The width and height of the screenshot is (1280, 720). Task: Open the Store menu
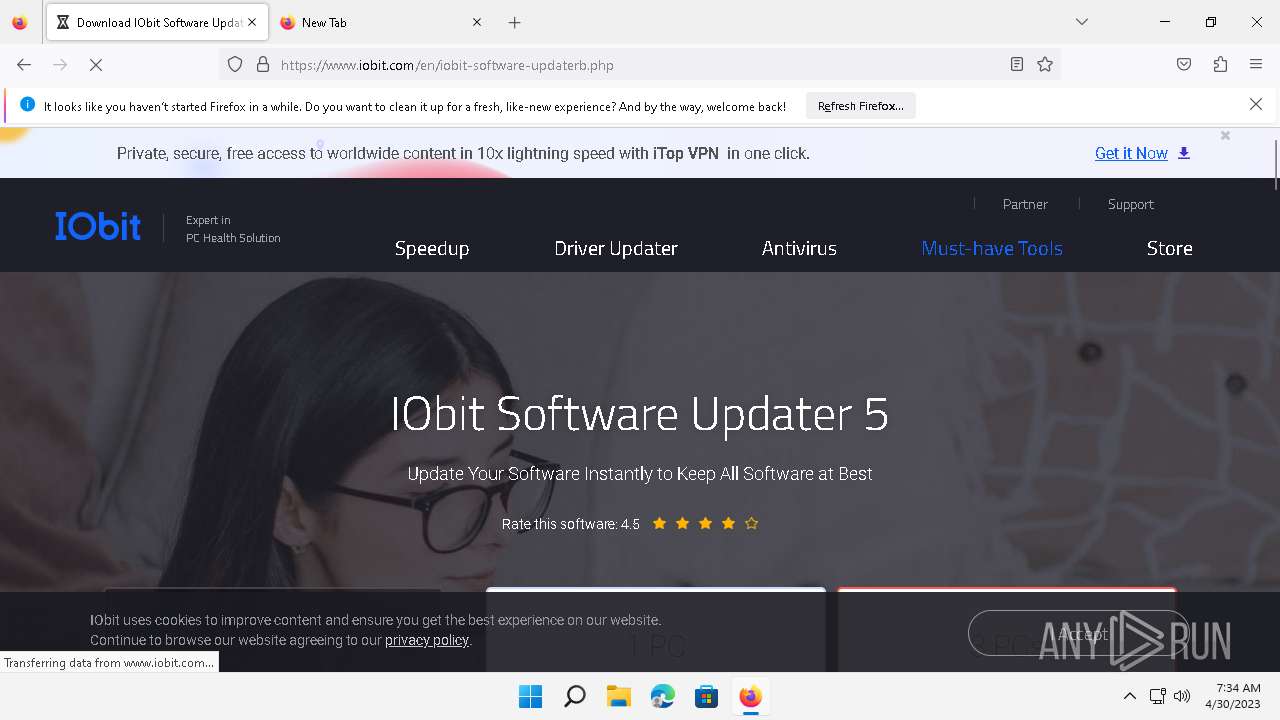tap(1169, 248)
